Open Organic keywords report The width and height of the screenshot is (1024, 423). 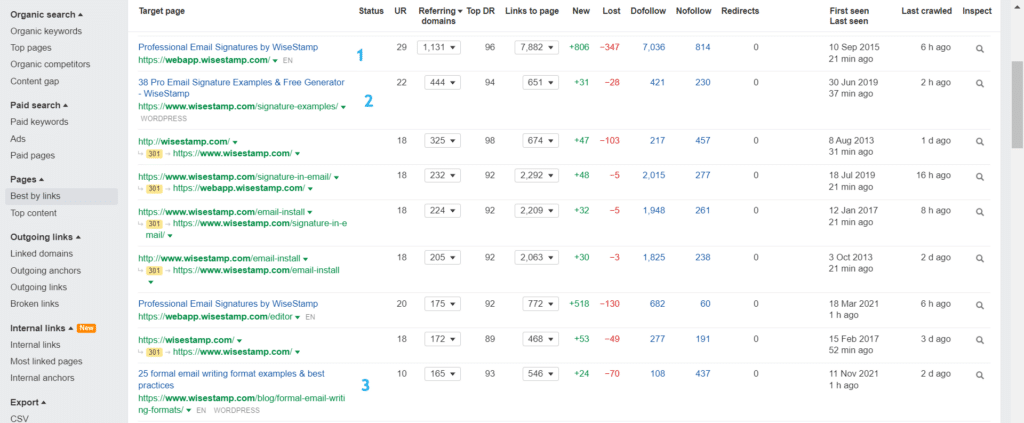[x=46, y=31]
